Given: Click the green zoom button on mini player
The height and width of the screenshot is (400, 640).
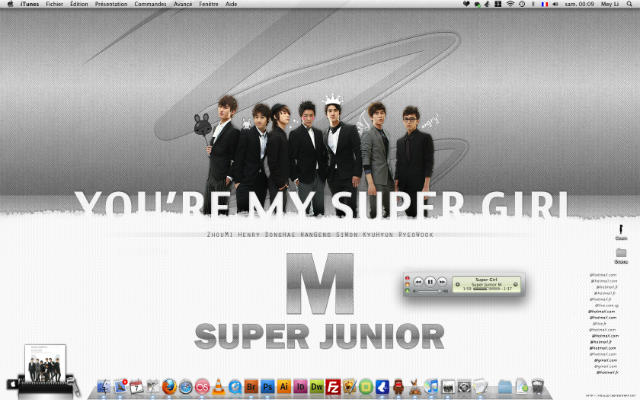Looking at the screenshot, I should click(x=407, y=291).
